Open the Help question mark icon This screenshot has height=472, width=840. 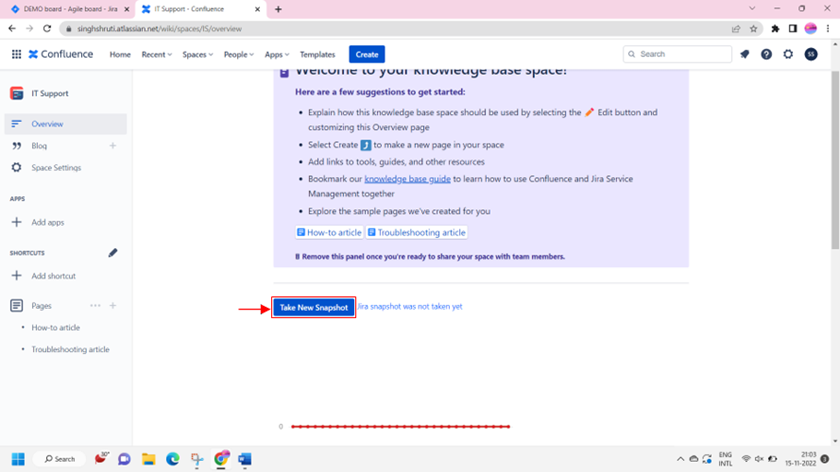tap(767, 54)
